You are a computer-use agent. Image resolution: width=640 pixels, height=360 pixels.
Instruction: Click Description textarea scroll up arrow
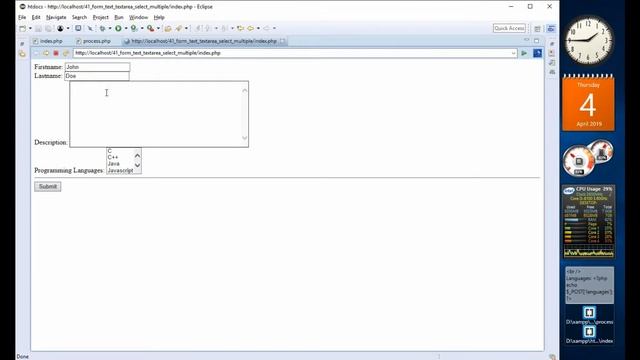(x=244, y=90)
